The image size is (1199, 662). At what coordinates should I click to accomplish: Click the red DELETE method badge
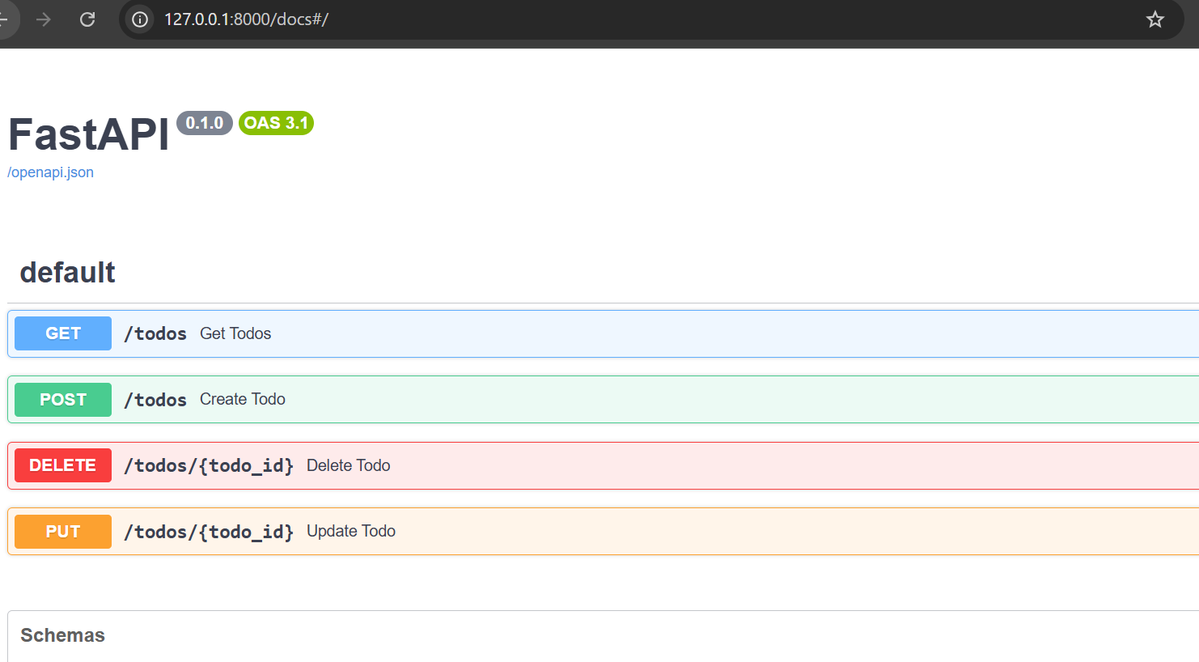[63, 466]
